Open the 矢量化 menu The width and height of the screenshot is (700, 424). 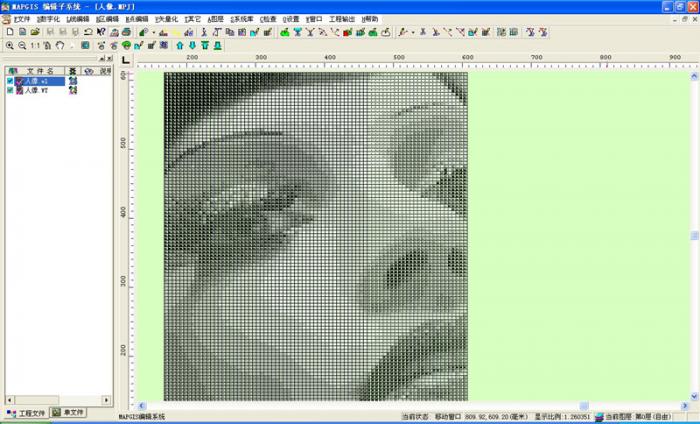(165, 19)
